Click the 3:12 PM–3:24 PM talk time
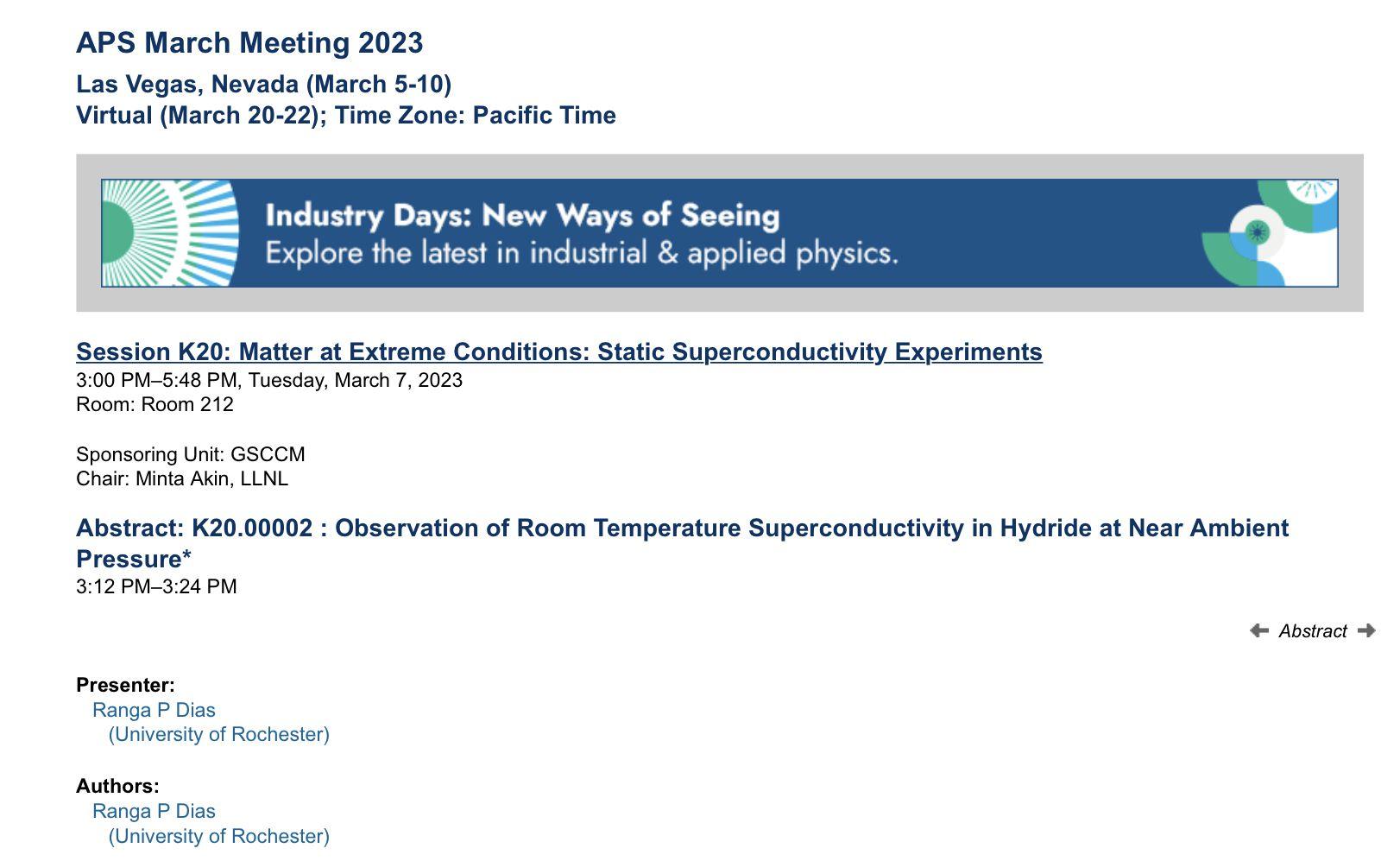 coord(156,587)
